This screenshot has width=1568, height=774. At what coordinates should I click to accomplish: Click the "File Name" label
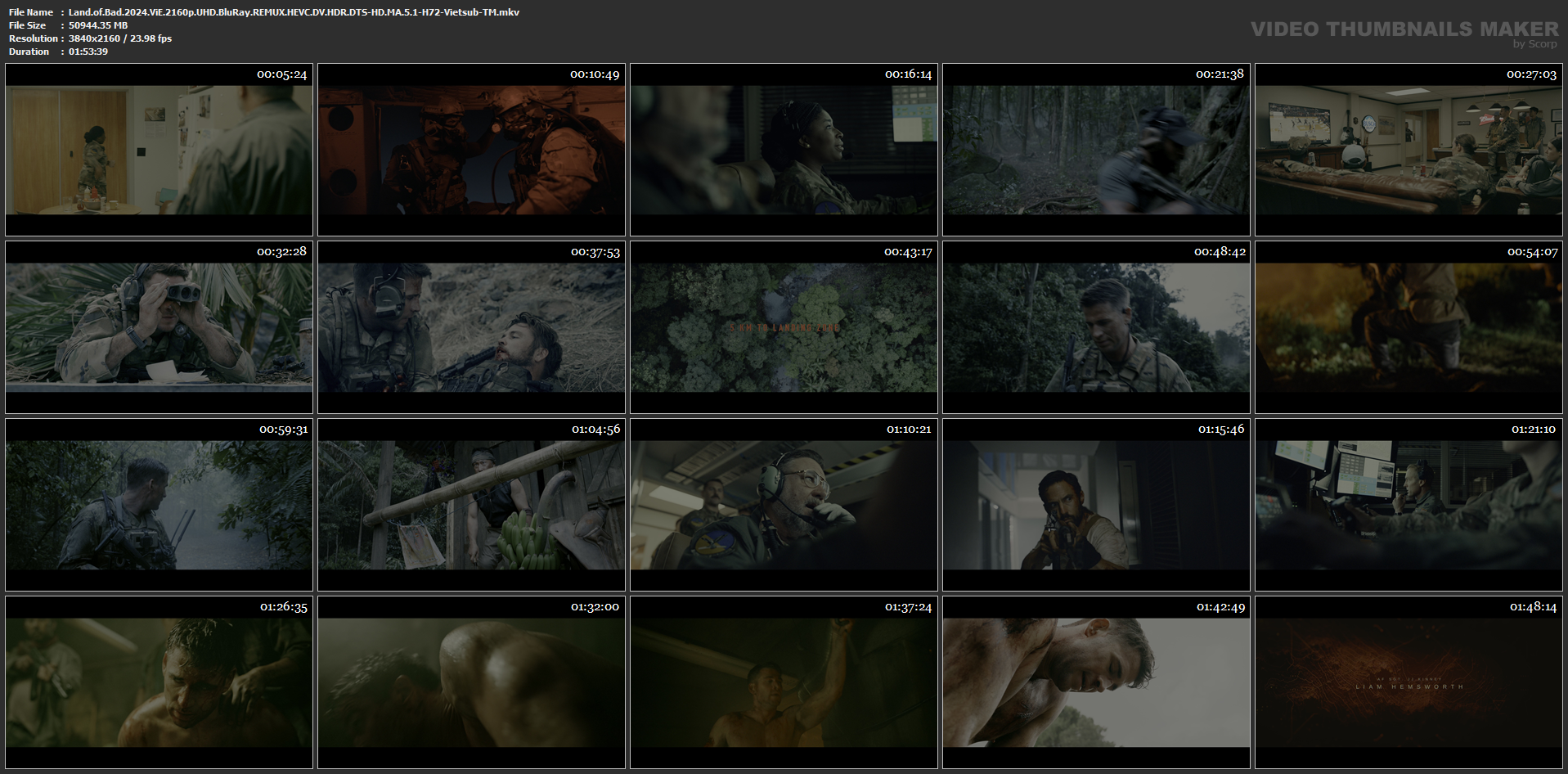point(31,12)
